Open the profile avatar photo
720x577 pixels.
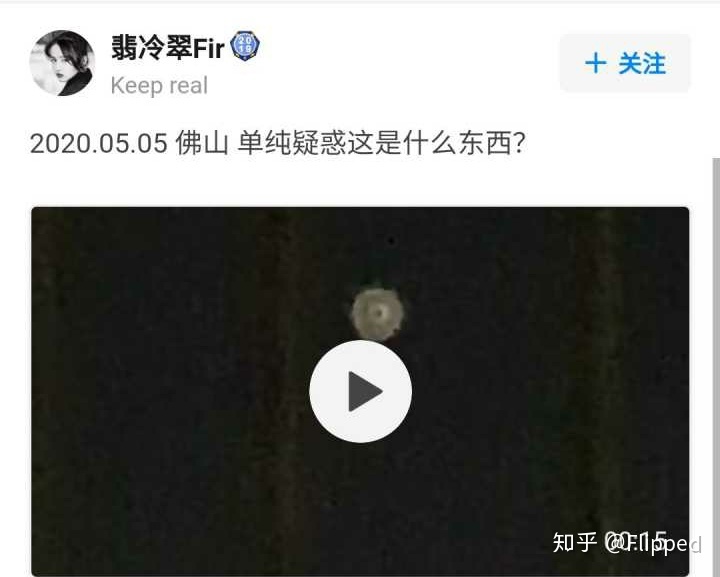[62, 63]
